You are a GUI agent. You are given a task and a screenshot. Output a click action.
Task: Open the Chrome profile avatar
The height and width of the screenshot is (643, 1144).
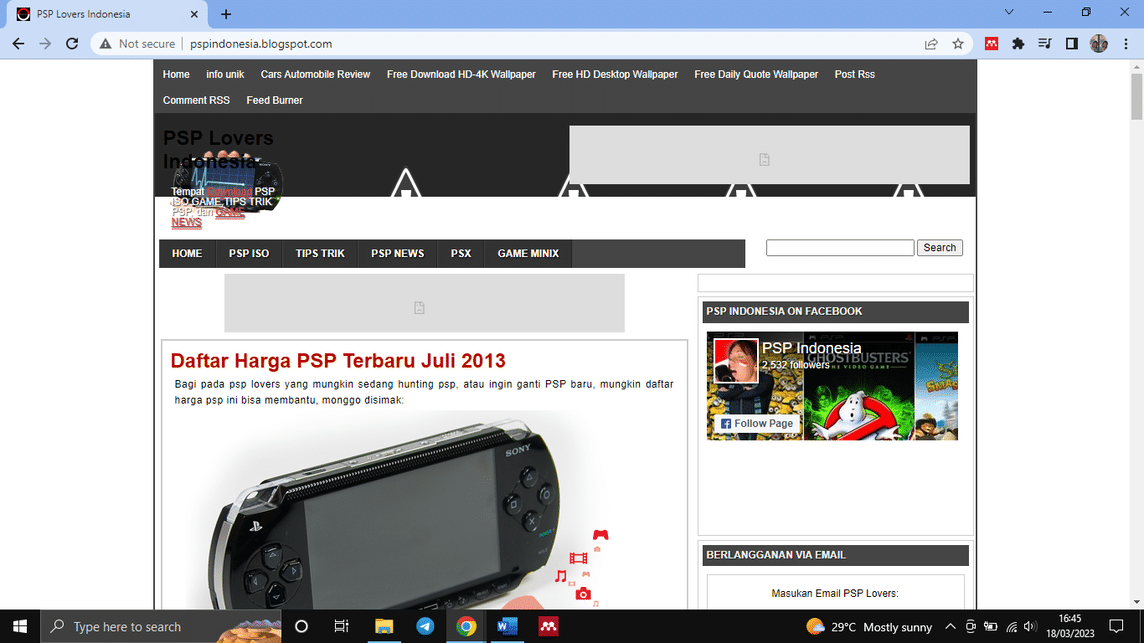[1099, 44]
